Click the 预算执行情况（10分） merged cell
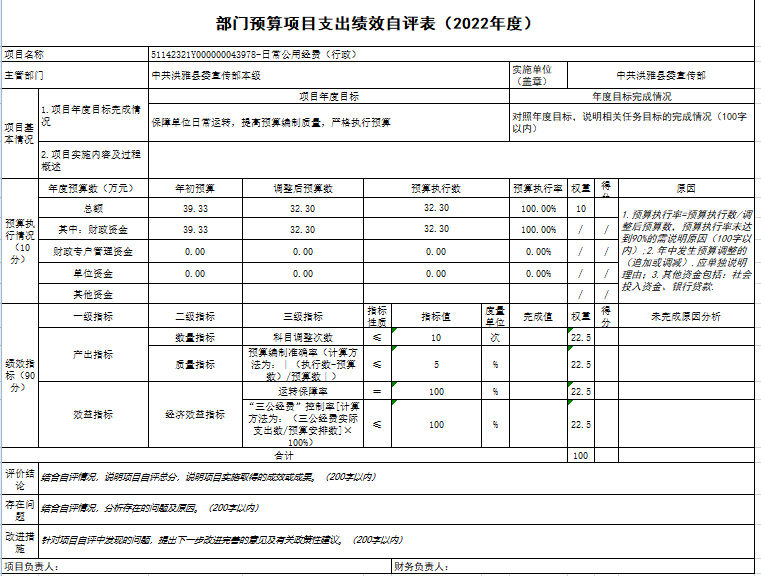Screen dimensions: 761x576 [20, 241]
